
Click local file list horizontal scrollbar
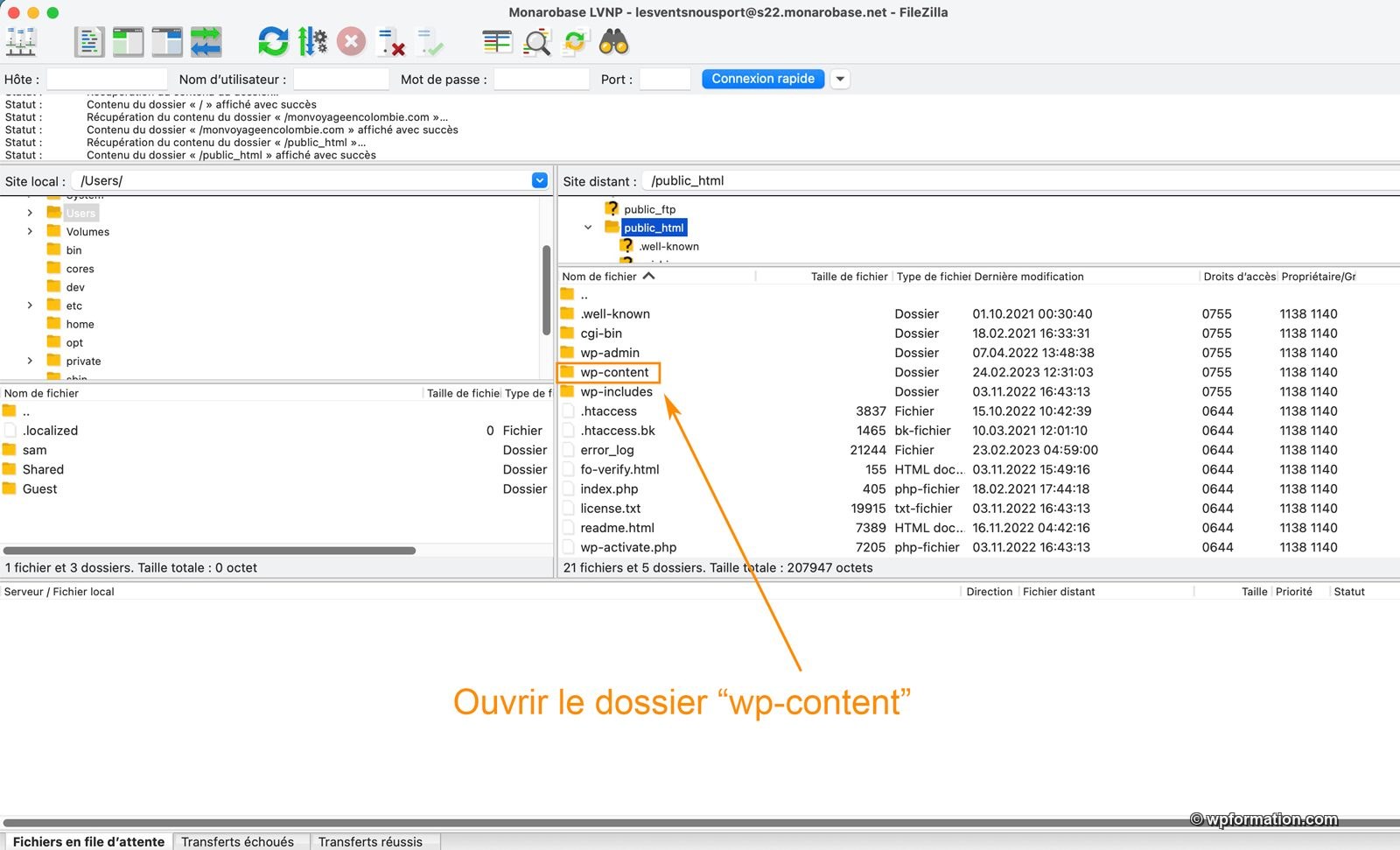tap(209, 551)
